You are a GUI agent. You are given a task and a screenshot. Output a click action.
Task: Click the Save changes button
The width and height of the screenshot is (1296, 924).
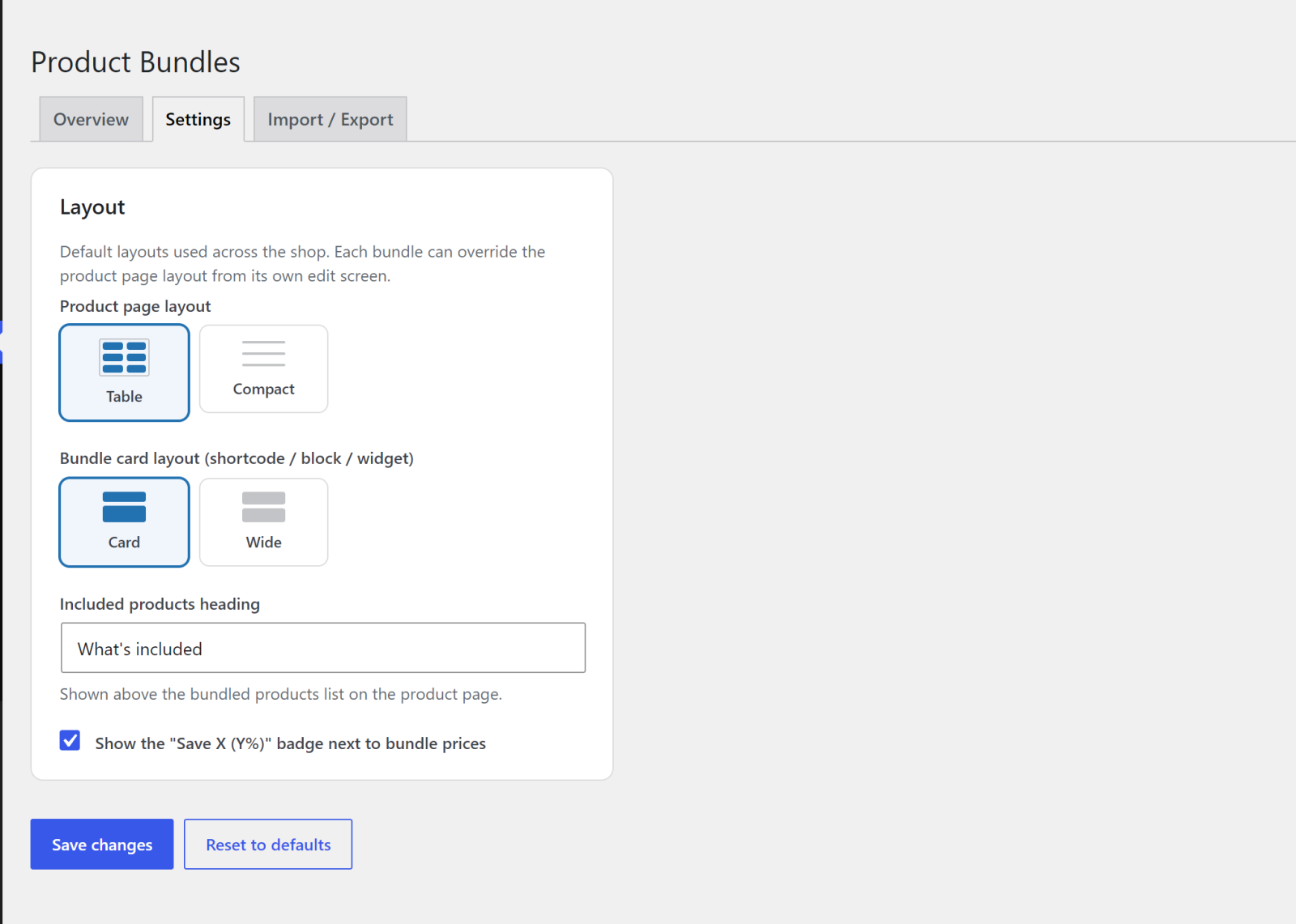[102, 844]
